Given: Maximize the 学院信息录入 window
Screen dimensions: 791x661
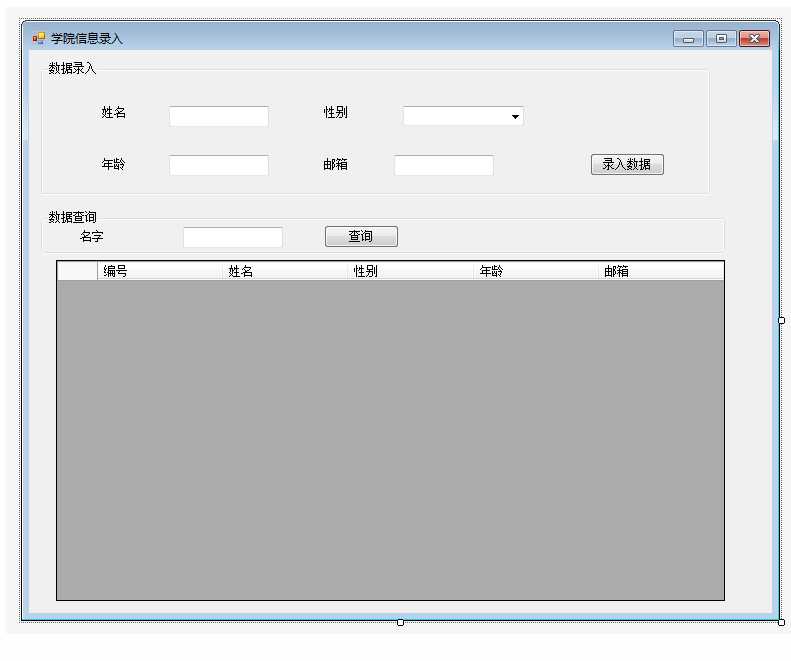Looking at the screenshot, I should tap(721, 39).
